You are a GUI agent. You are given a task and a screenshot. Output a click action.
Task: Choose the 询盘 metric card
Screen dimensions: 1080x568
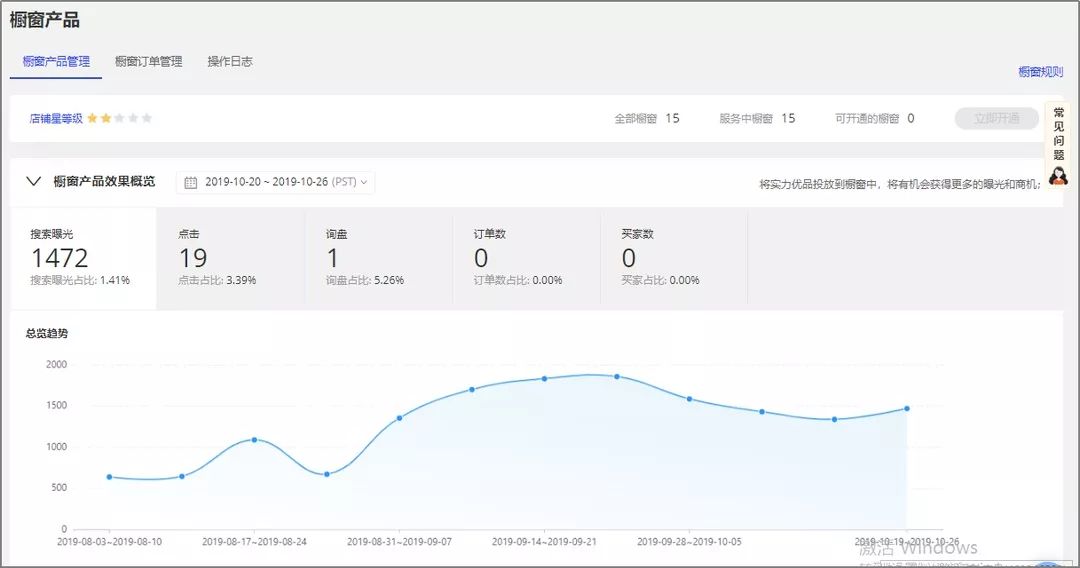[378, 258]
